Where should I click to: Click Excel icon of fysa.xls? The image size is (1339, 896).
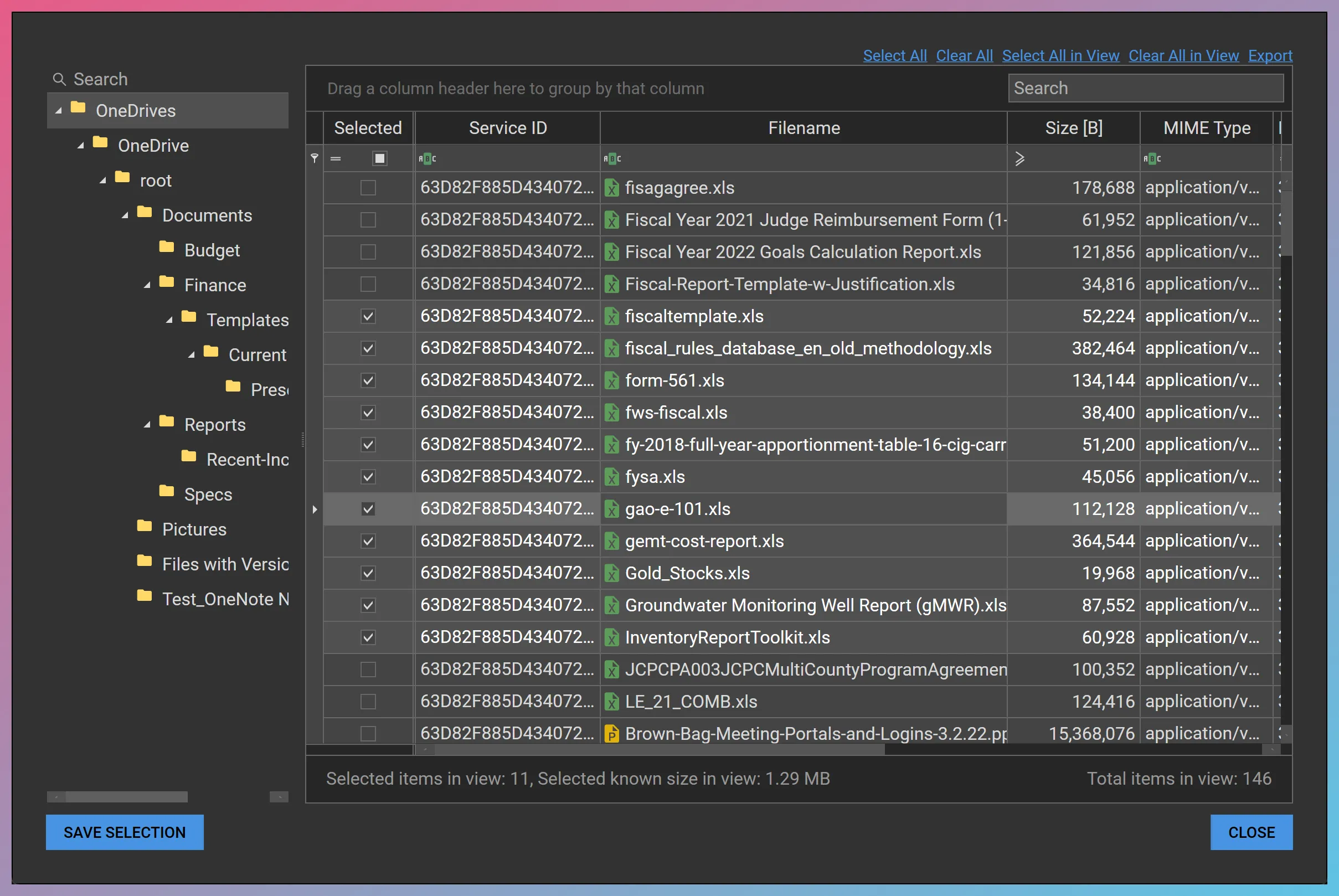point(612,477)
